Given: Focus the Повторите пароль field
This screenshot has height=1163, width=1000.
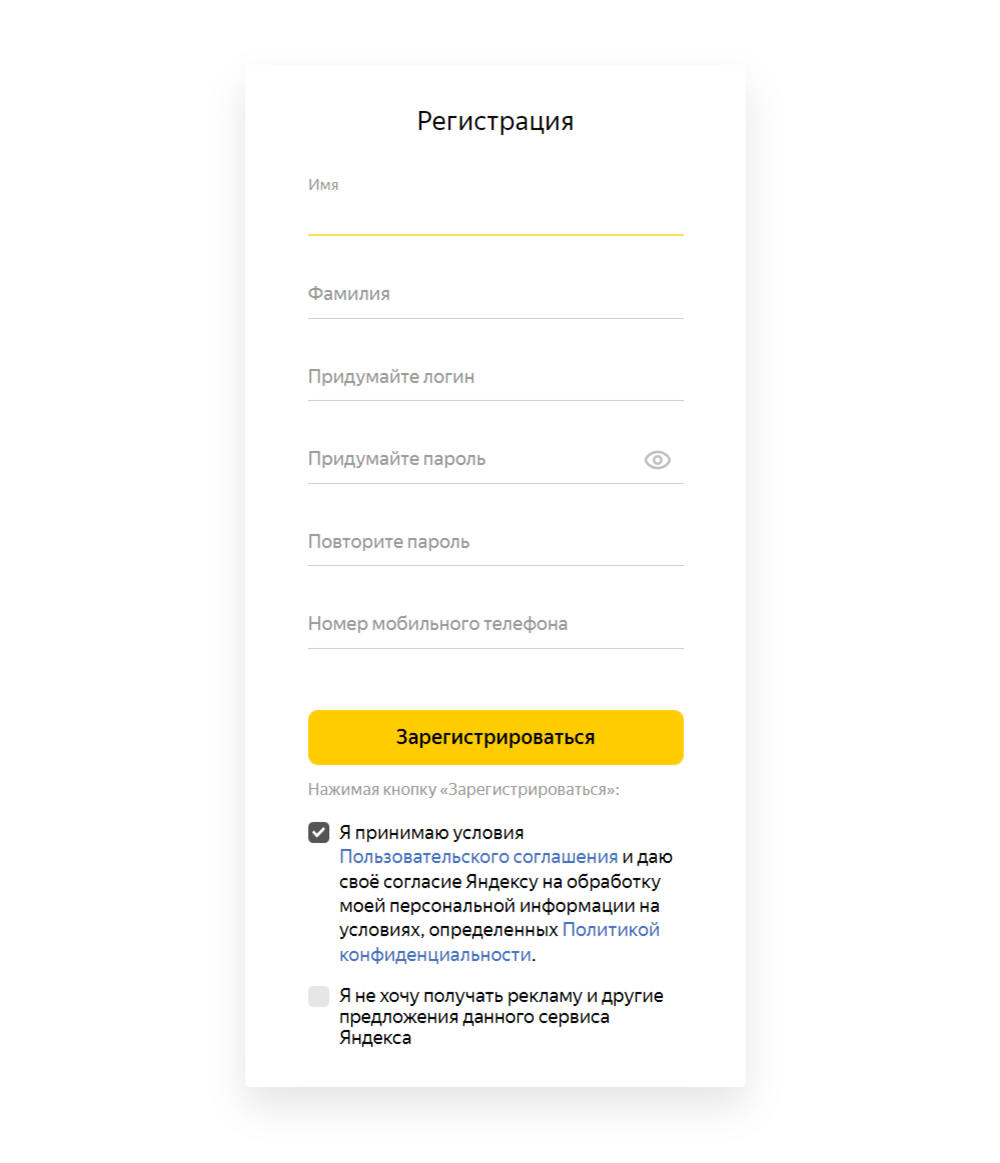Looking at the screenshot, I should click(x=495, y=542).
